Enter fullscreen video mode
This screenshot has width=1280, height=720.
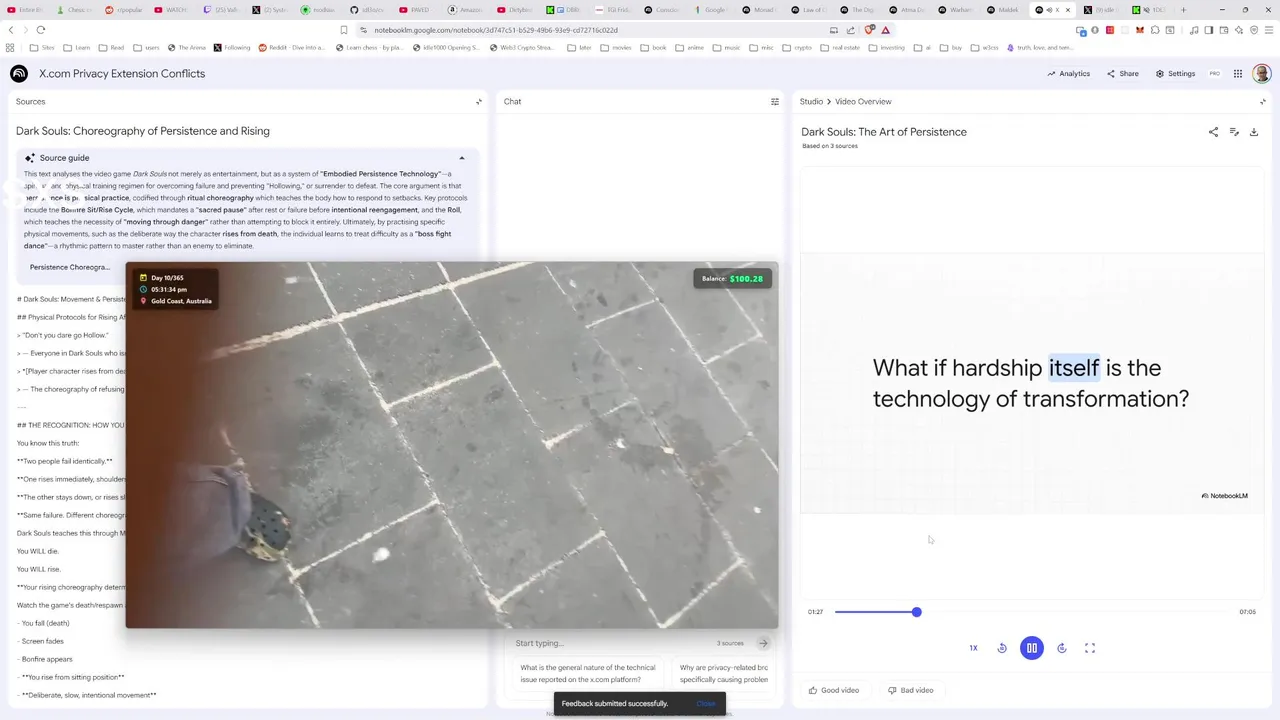point(1090,648)
